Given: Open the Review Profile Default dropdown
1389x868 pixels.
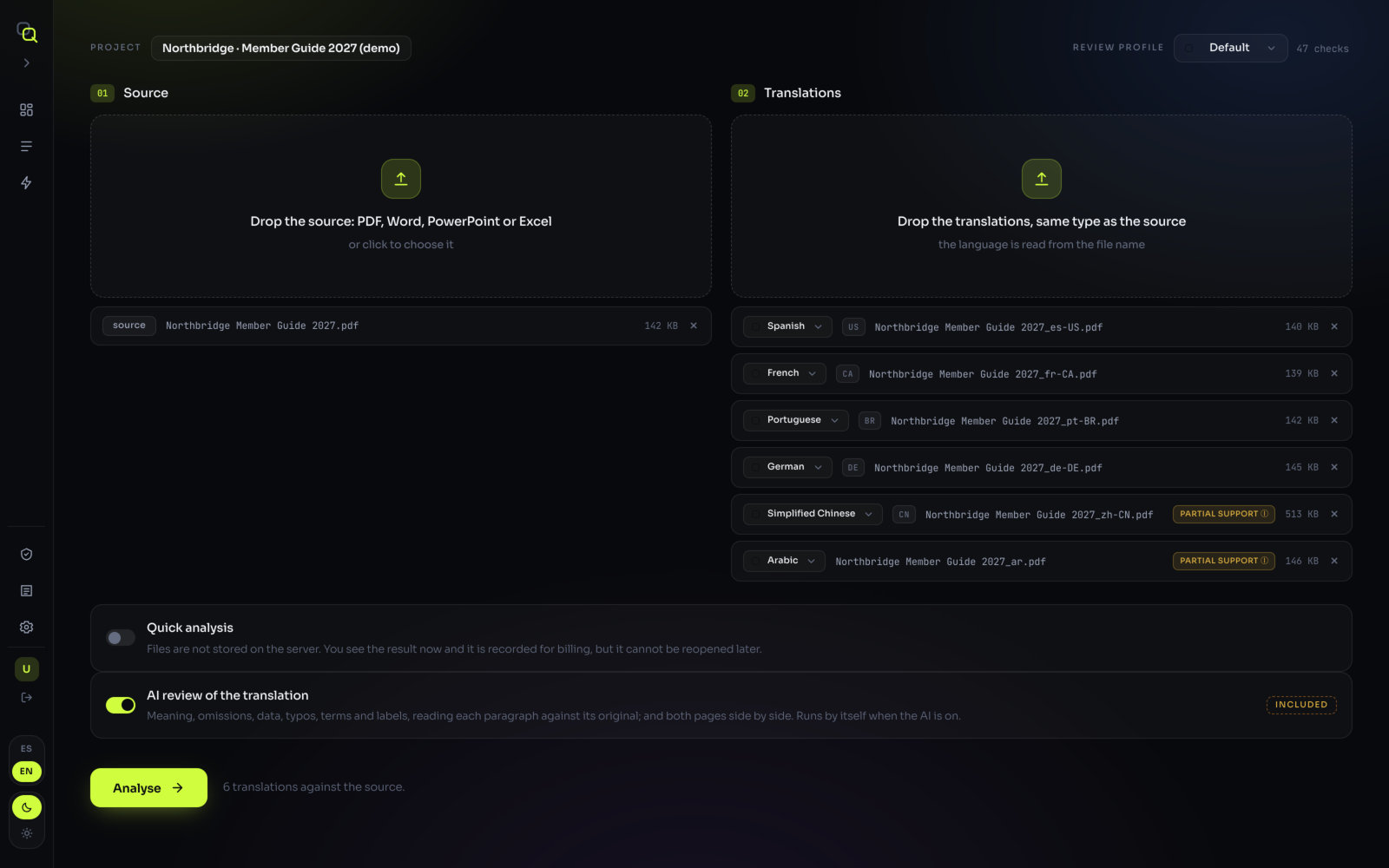Looking at the screenshot, I should tap(1231, 48).
